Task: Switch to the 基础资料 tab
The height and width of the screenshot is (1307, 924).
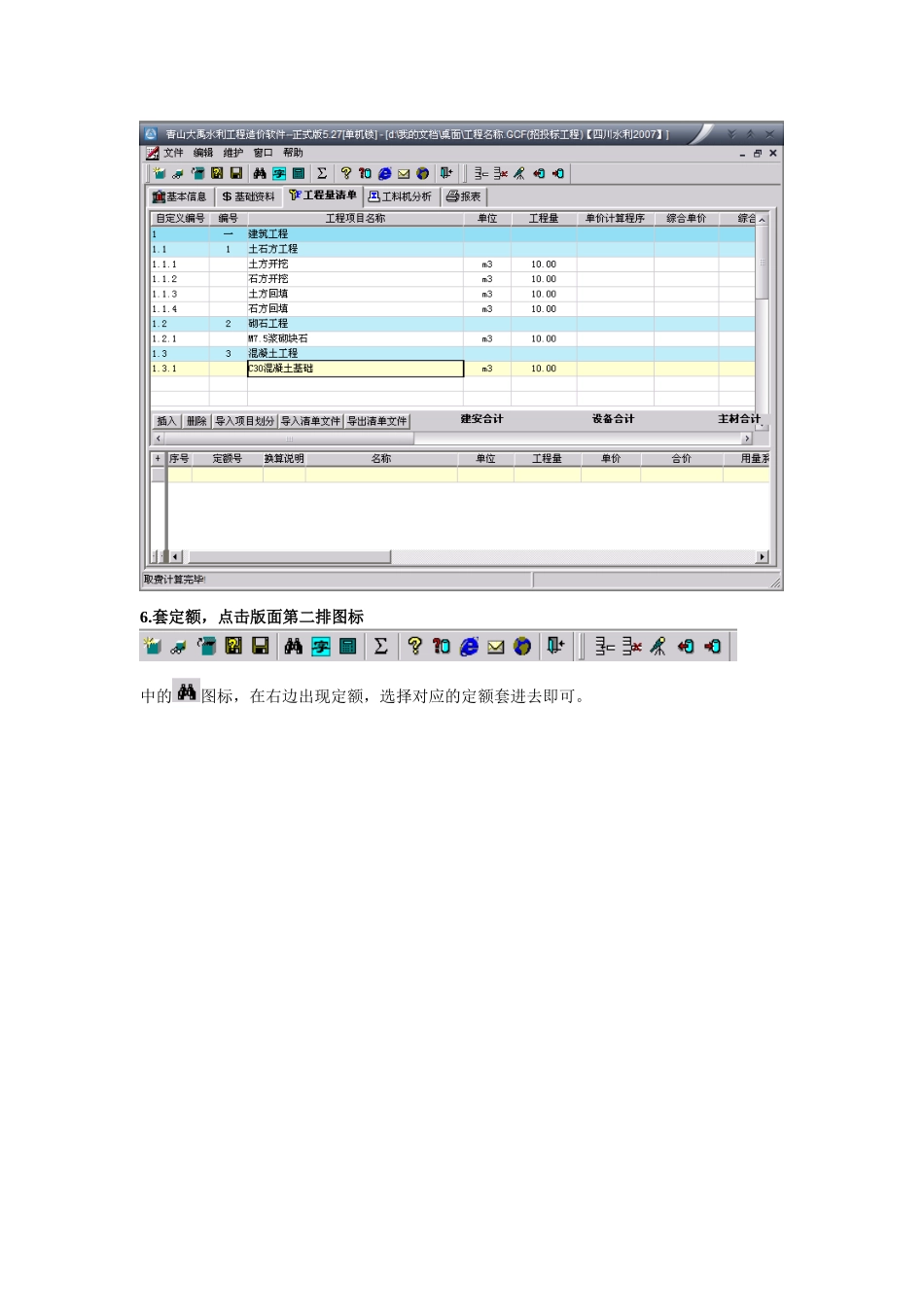Action: point(249,196)
